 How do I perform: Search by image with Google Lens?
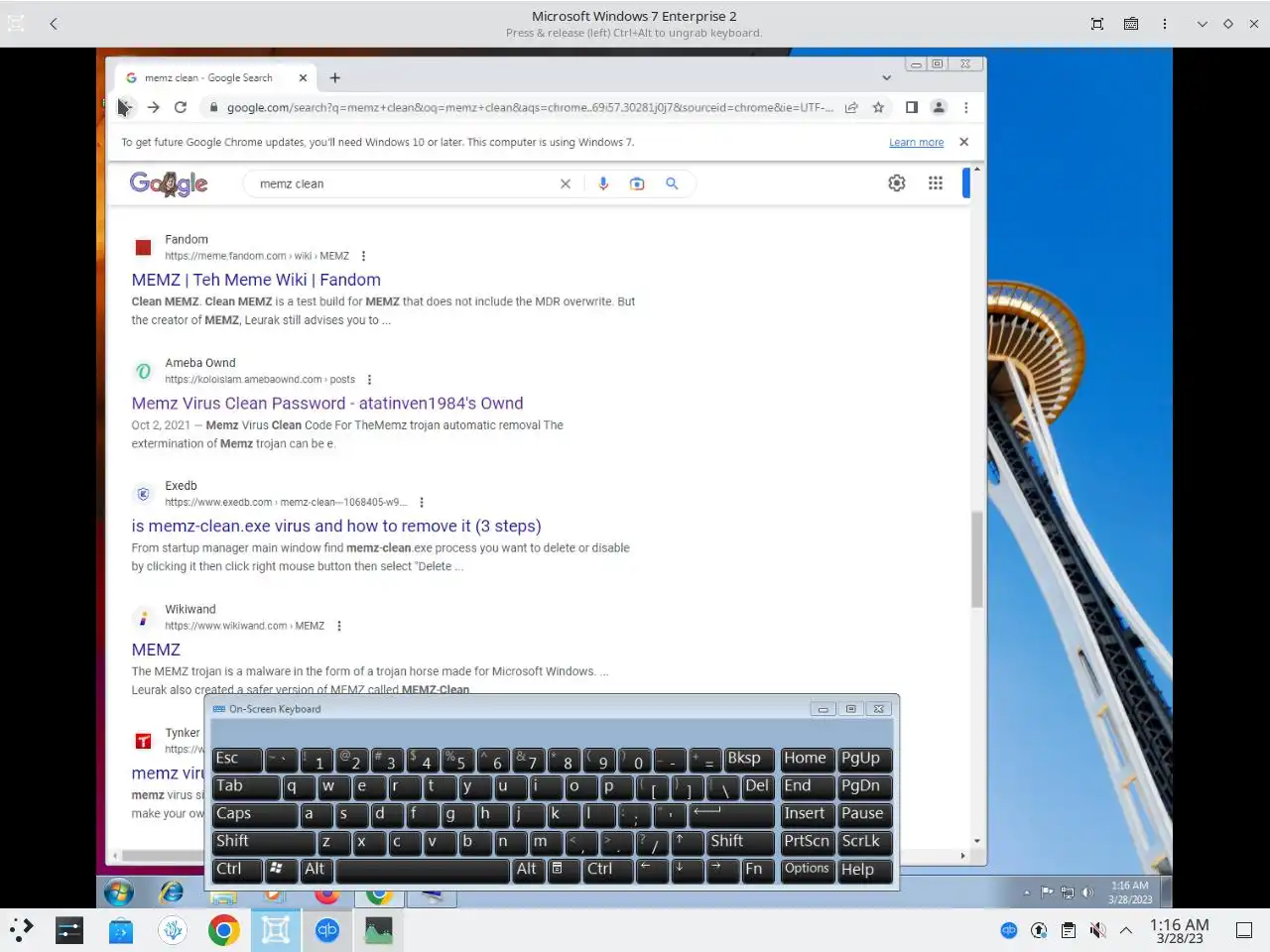(x=637, y=183)
